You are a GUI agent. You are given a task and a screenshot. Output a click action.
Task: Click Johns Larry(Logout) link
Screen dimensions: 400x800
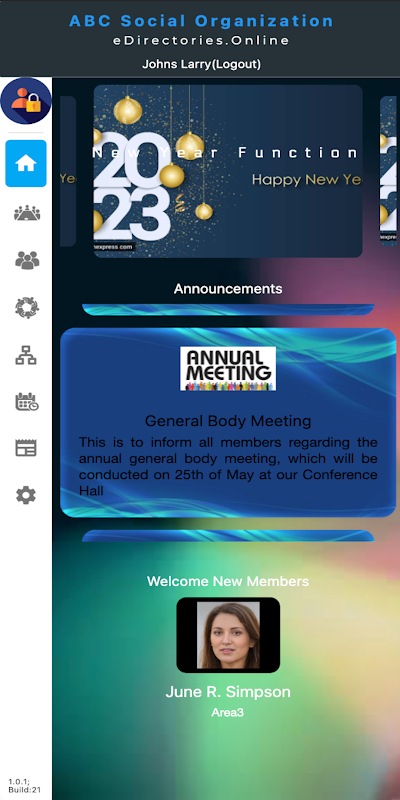(201, 64)
